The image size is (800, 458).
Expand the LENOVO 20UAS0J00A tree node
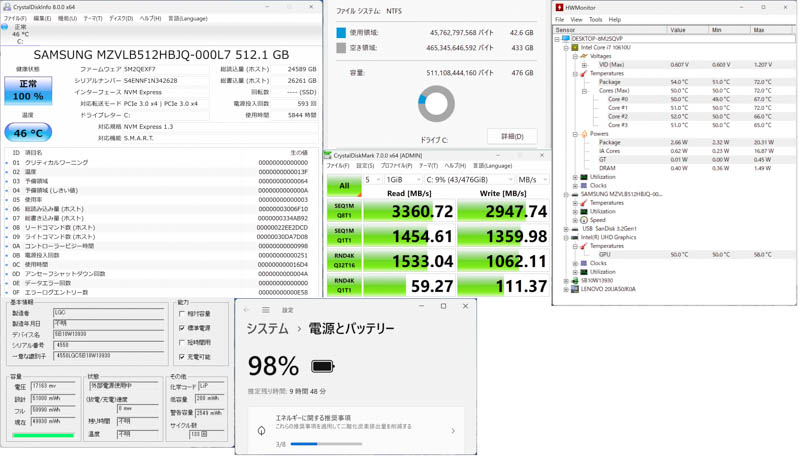pyautogui.click(x=566, y=290)
